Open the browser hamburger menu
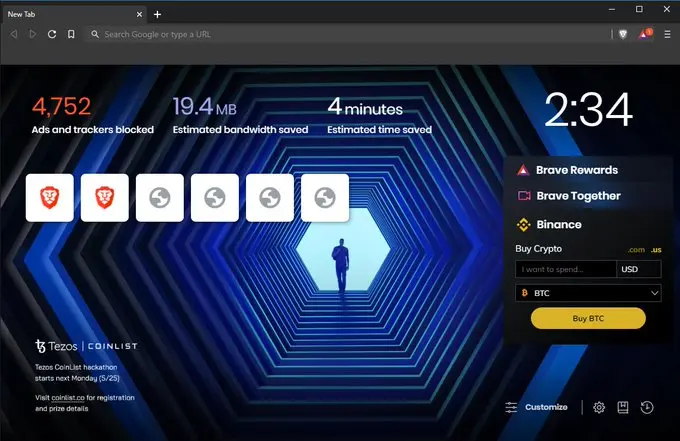The height and width of the screenshot is (441, 680). [667, 34]
